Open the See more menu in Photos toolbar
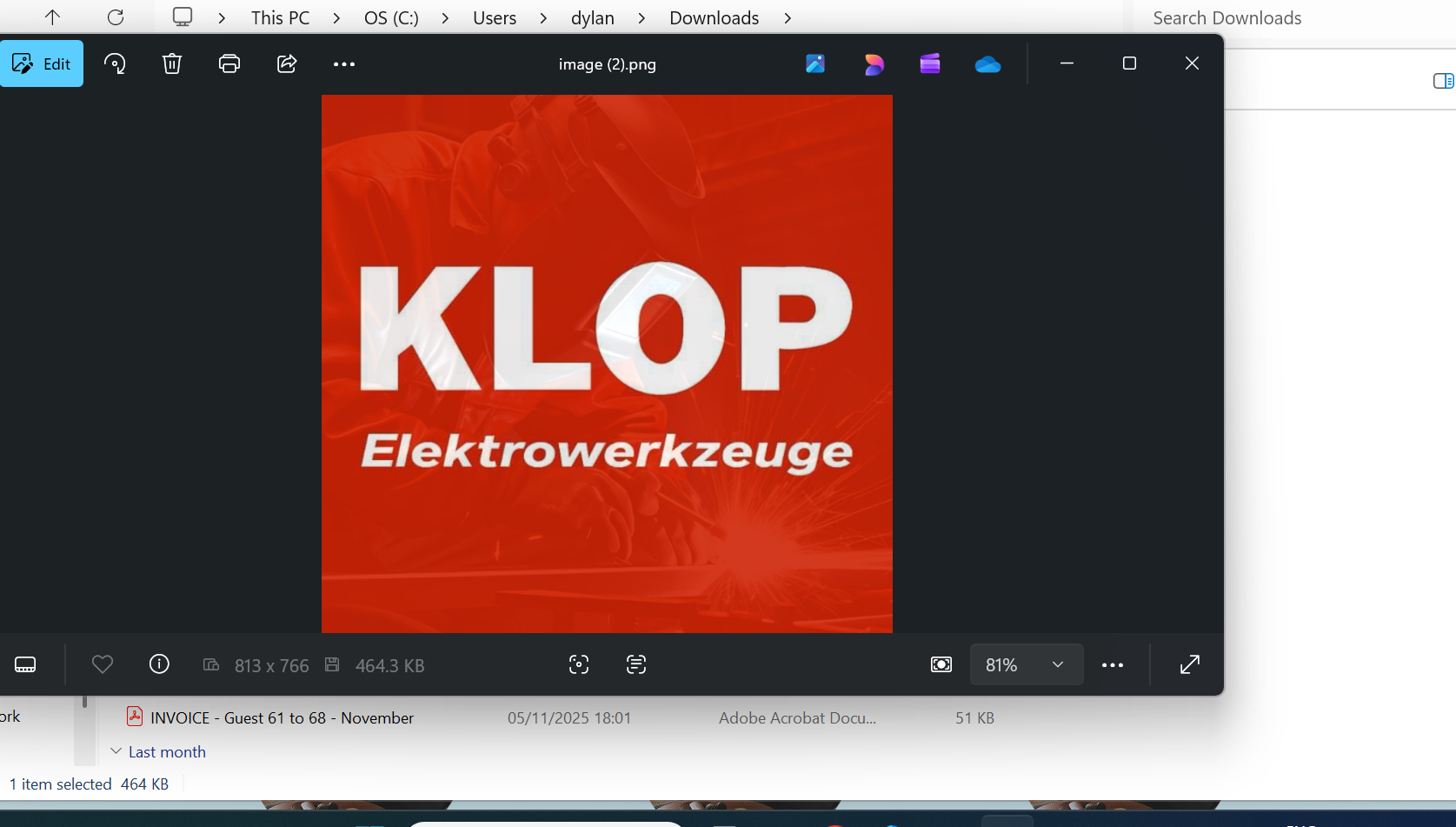Viewport: 1456px width, 827px height. pyautogui.click(x=344, y=63)
